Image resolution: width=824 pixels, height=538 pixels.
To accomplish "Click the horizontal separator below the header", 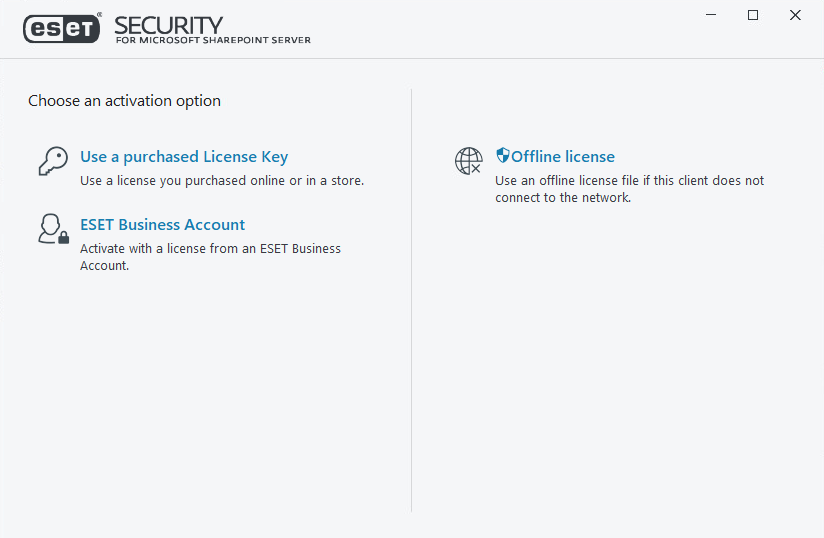I will point(412,58).
